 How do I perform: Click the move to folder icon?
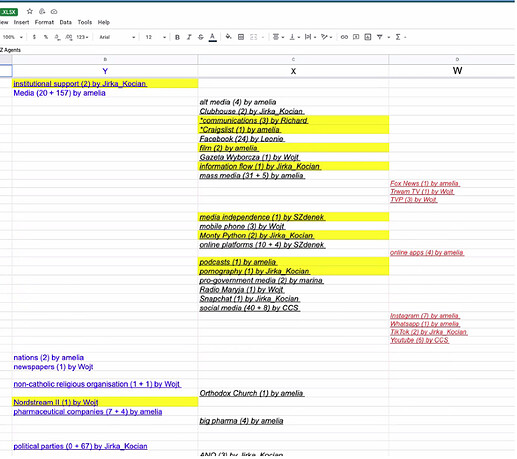point(42,11)
